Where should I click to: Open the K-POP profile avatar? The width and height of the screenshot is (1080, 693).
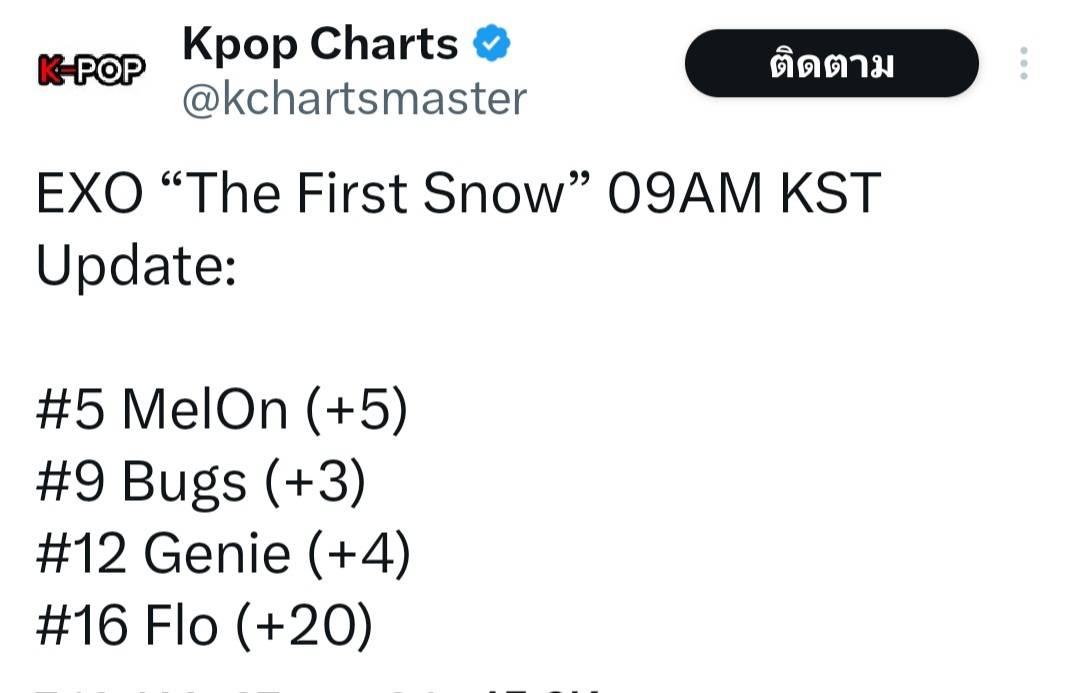pyautogui.click(x=92, y=70)
